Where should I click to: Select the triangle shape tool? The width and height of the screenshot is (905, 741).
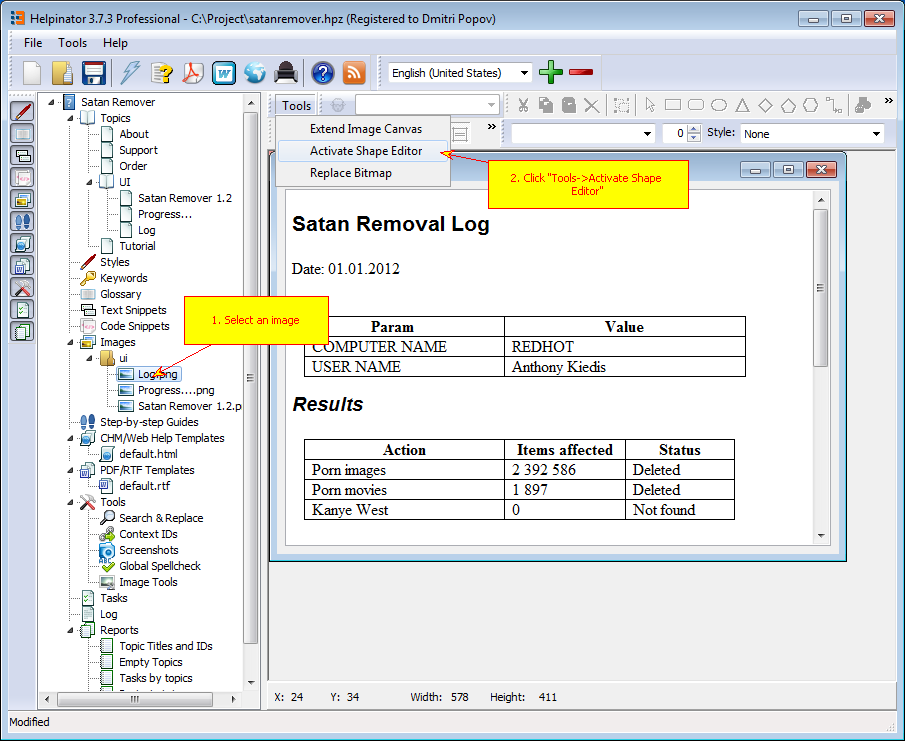pos(742,105)
